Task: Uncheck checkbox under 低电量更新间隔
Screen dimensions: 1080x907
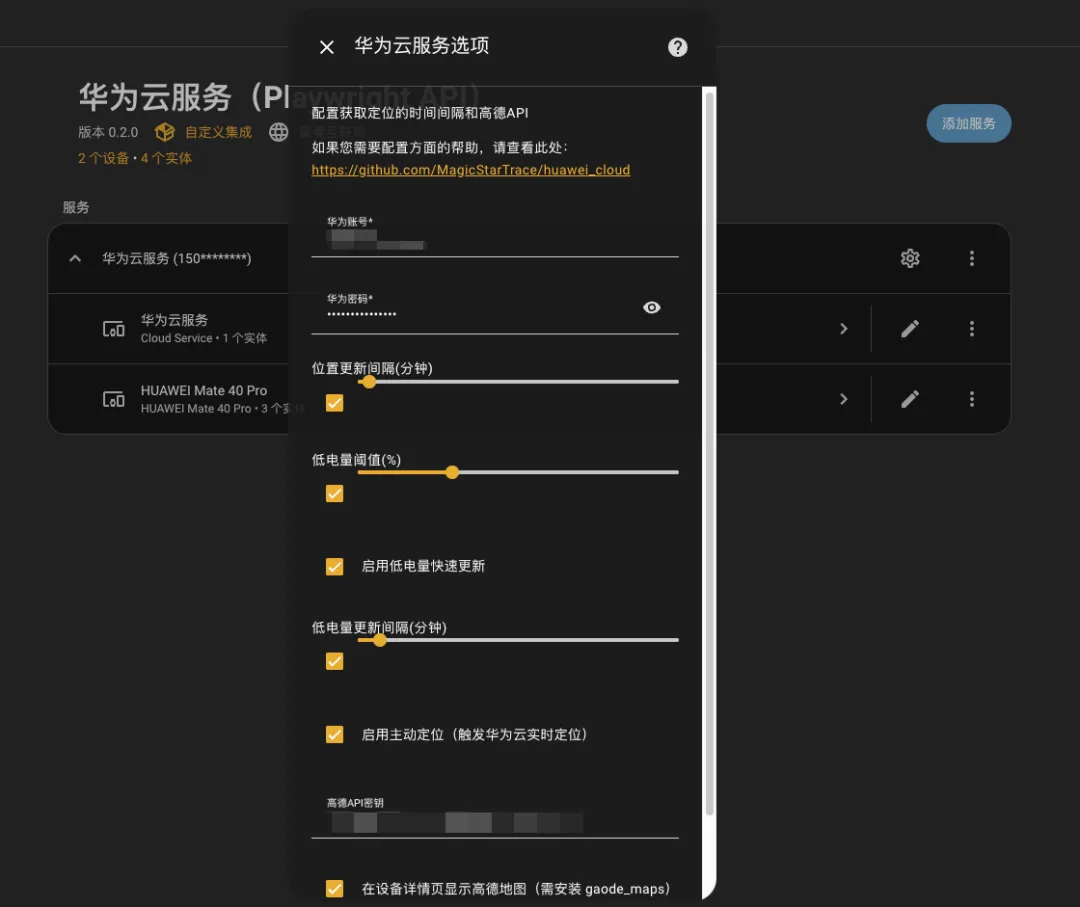Action: 335,662
